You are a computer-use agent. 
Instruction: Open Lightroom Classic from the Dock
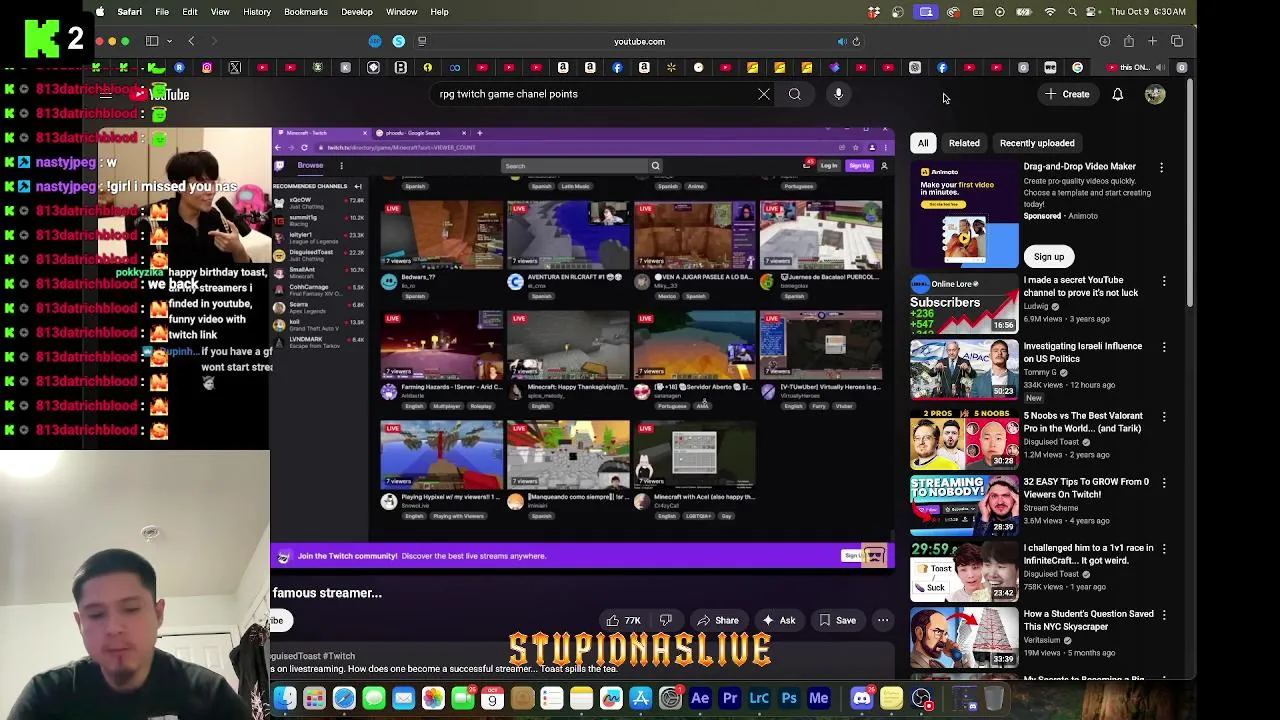pyautogui.click(x=759, y=698)
